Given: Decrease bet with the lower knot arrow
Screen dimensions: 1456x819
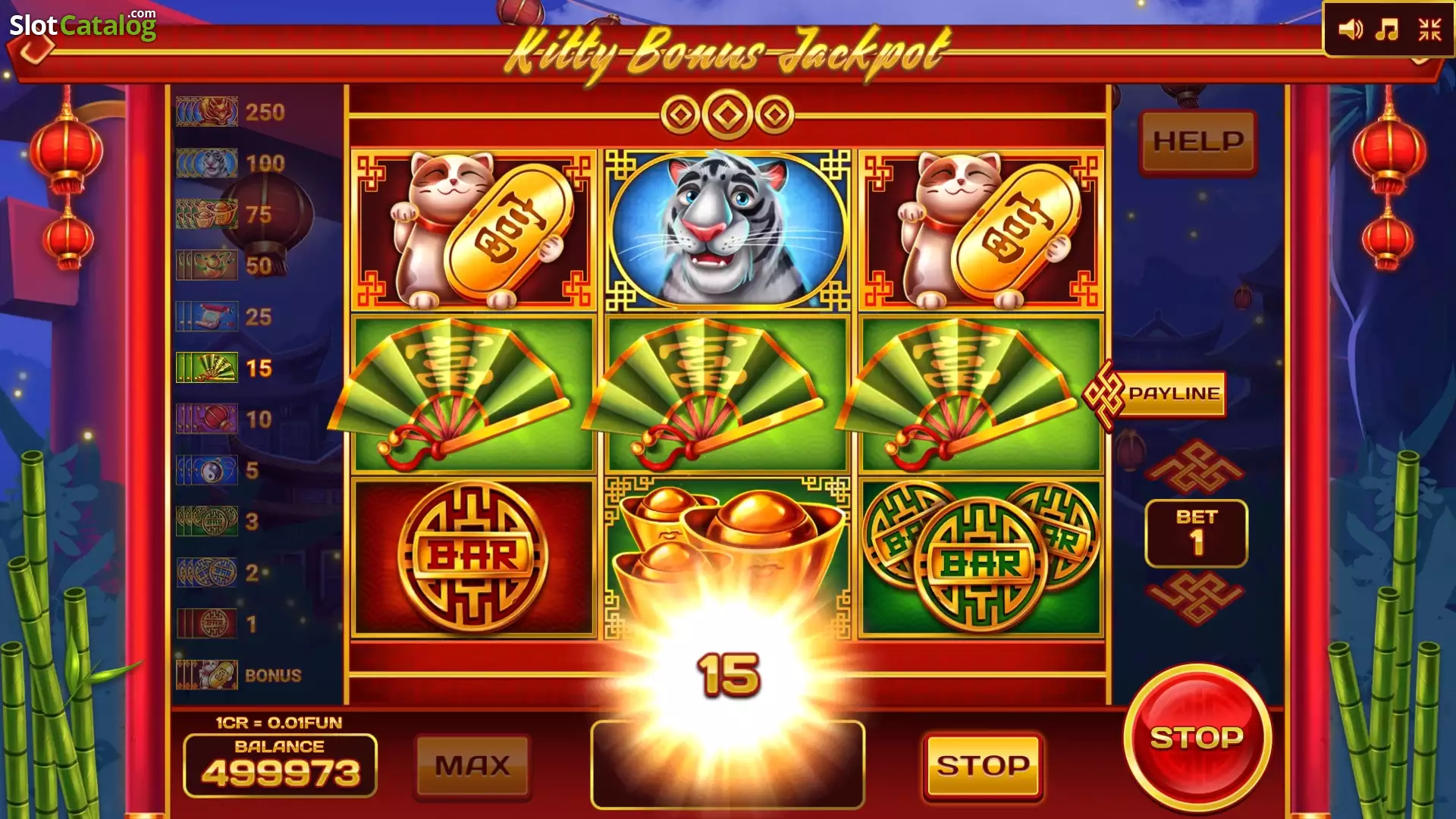Looking at the screenshot, I should [x=1195, y=598].
